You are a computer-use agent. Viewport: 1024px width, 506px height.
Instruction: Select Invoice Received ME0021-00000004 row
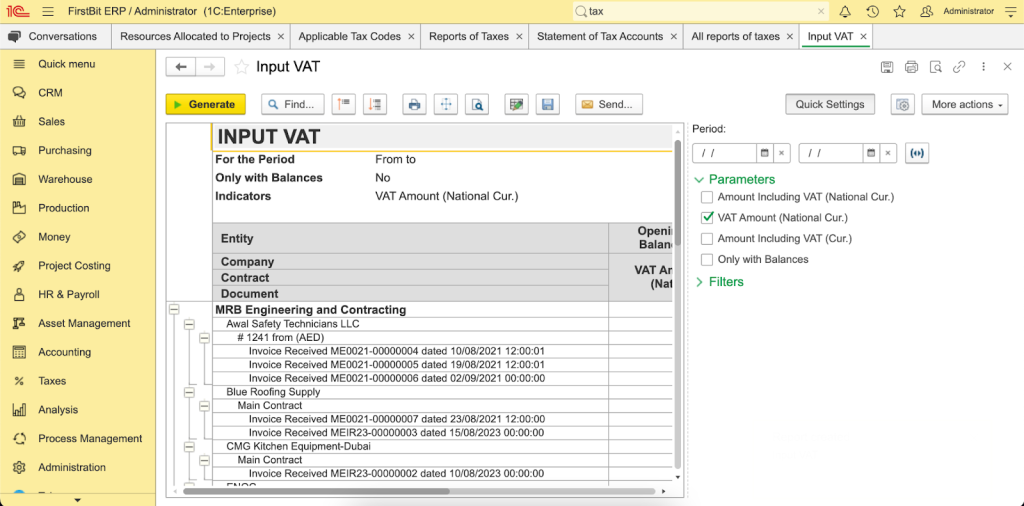click(396, 351)
